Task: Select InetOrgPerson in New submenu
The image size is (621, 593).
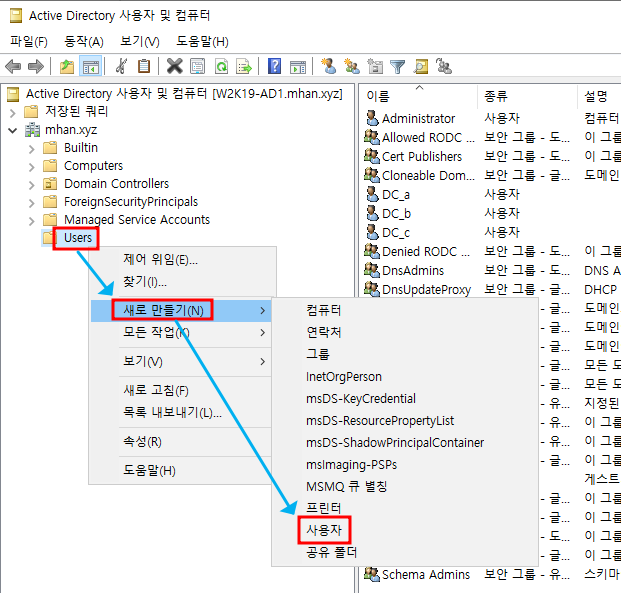Action: 405,376
